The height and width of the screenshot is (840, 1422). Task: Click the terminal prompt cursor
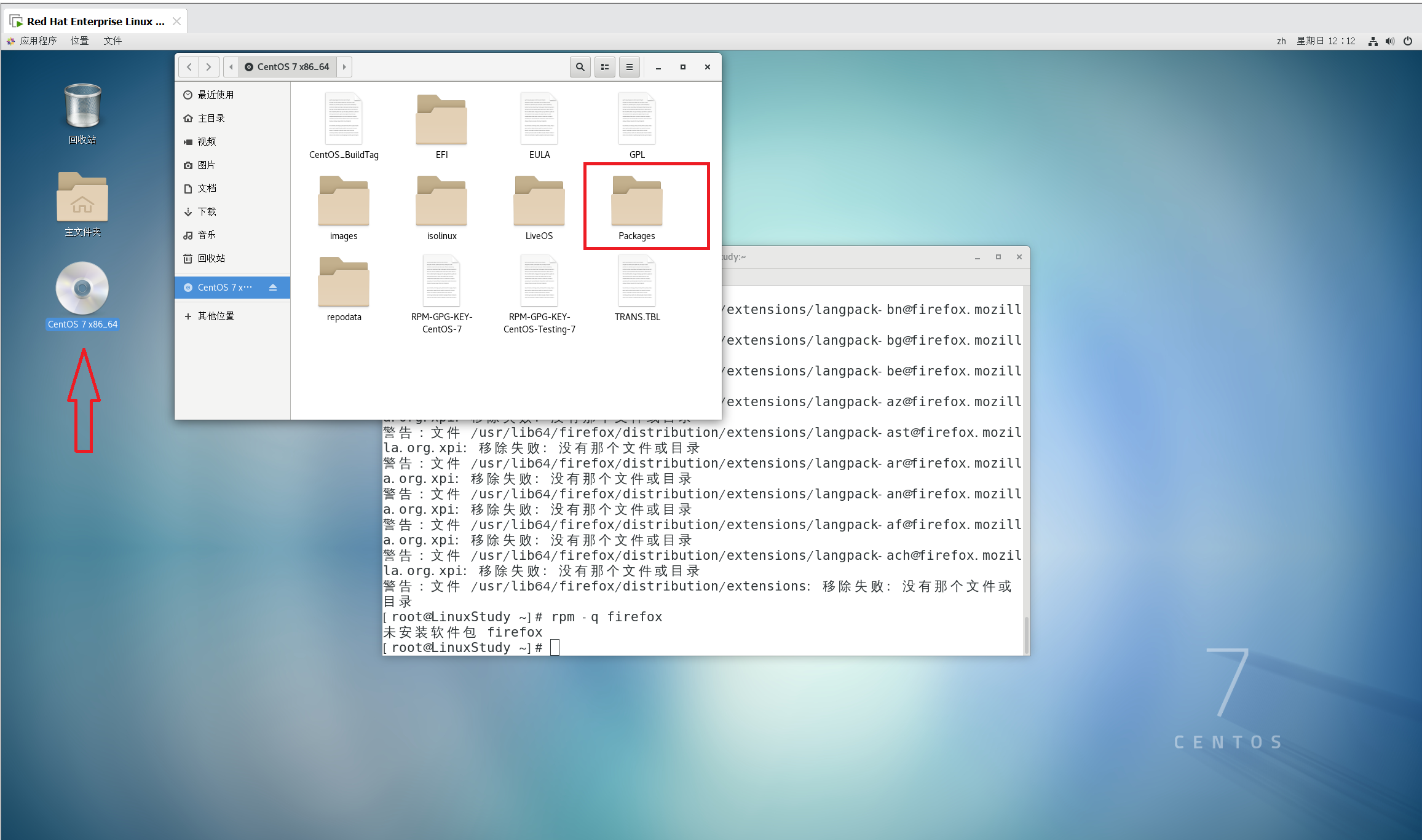point(555,648)
